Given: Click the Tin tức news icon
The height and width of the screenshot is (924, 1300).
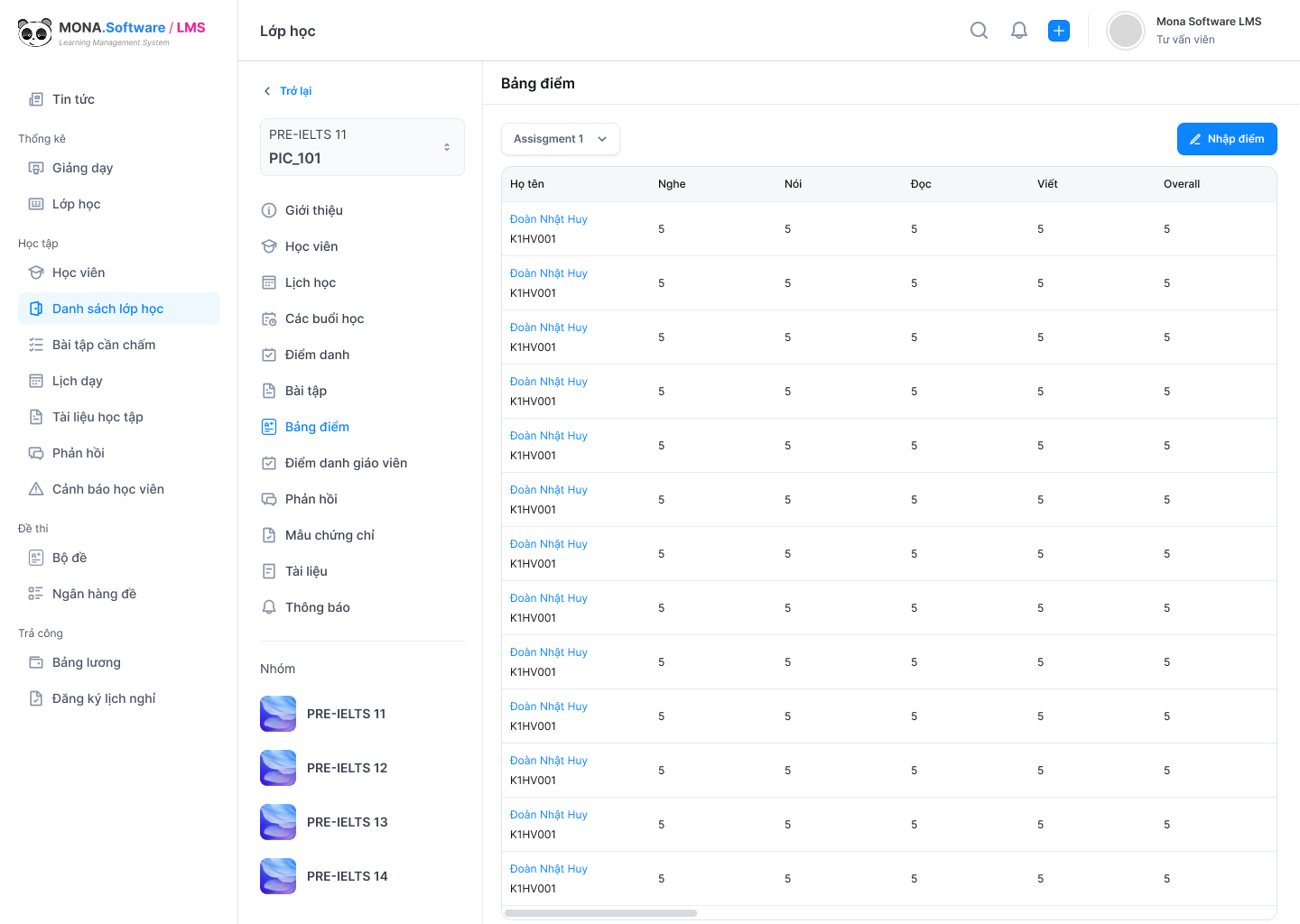Looking at the screenshot, I should click(x=36, y=99).
